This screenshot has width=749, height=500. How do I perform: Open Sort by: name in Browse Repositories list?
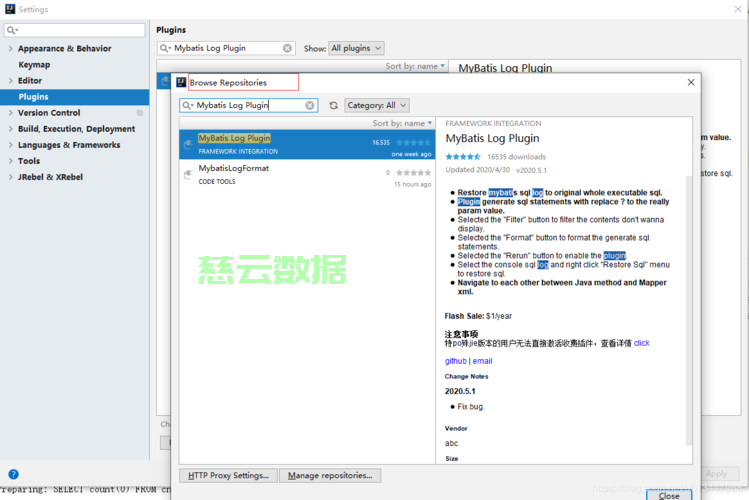402,123
